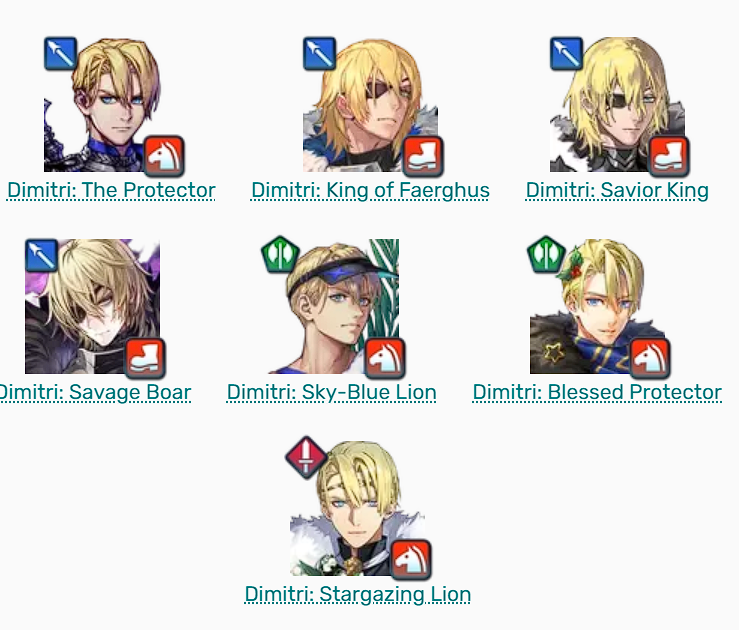
Task: Open the Dimitri: Savage Boar link
Action: click(95, 392)
